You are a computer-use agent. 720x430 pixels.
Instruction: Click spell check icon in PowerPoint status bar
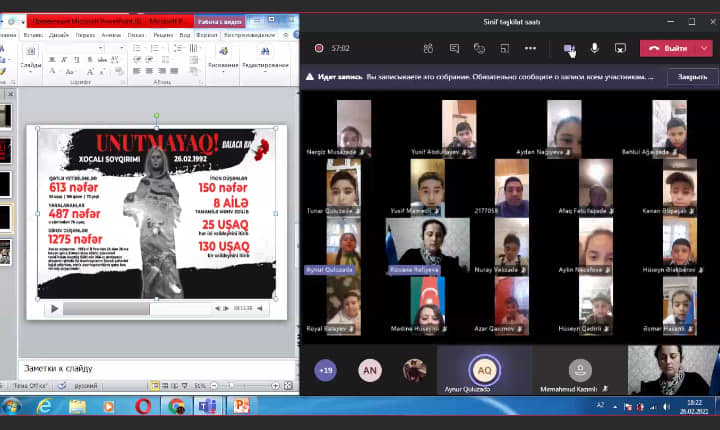(x=62, y=386)
